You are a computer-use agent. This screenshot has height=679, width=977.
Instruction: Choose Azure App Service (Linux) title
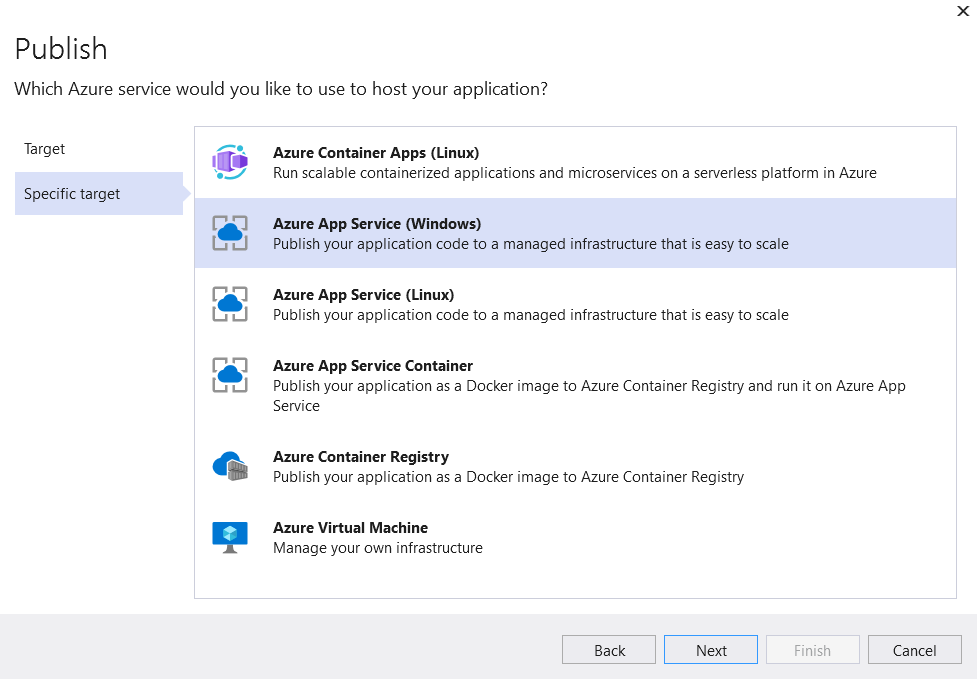click(x=363, y=295)
